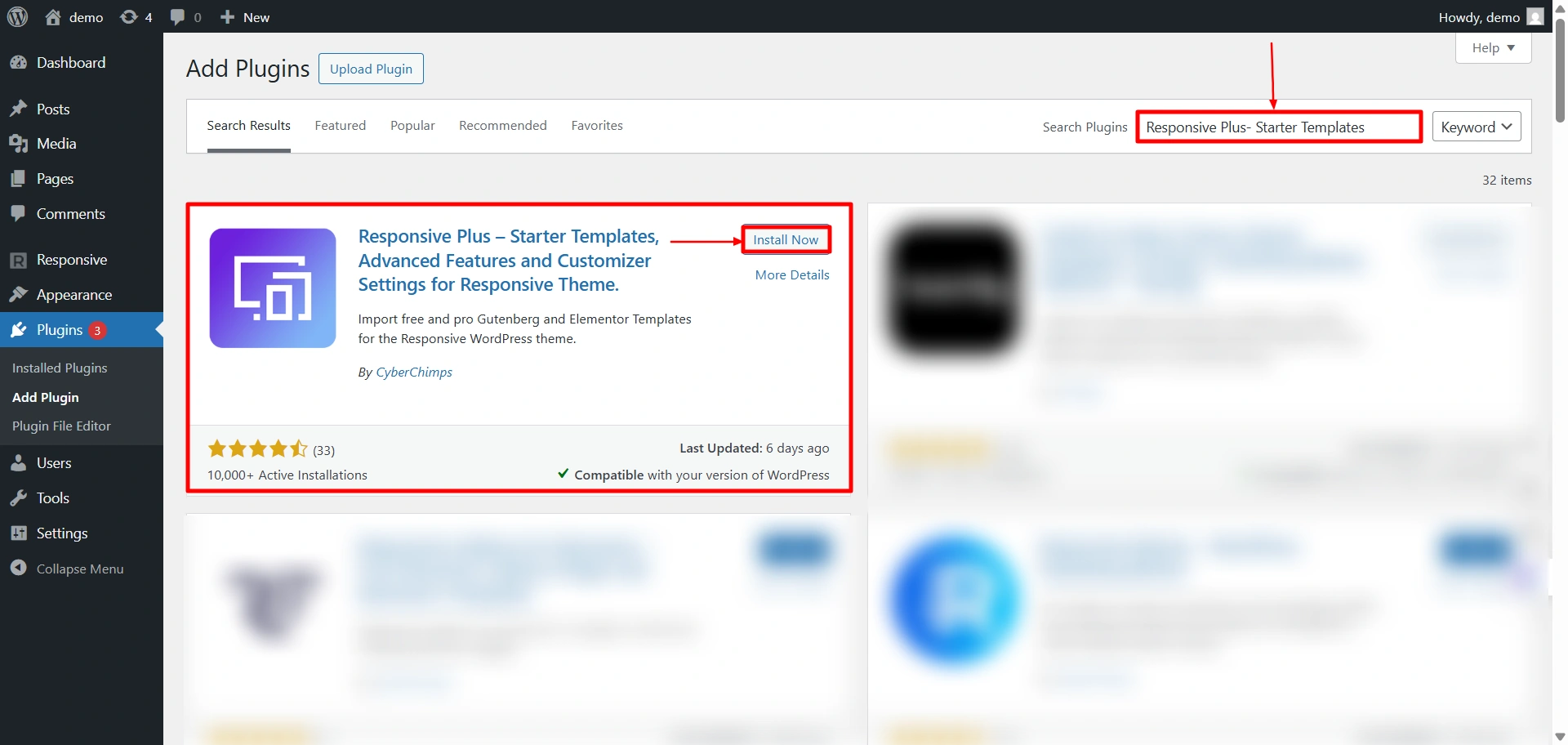Viewport: 1568px width, 745px height.
Task: Click the New text in admin bar
Action: point(256,17)
